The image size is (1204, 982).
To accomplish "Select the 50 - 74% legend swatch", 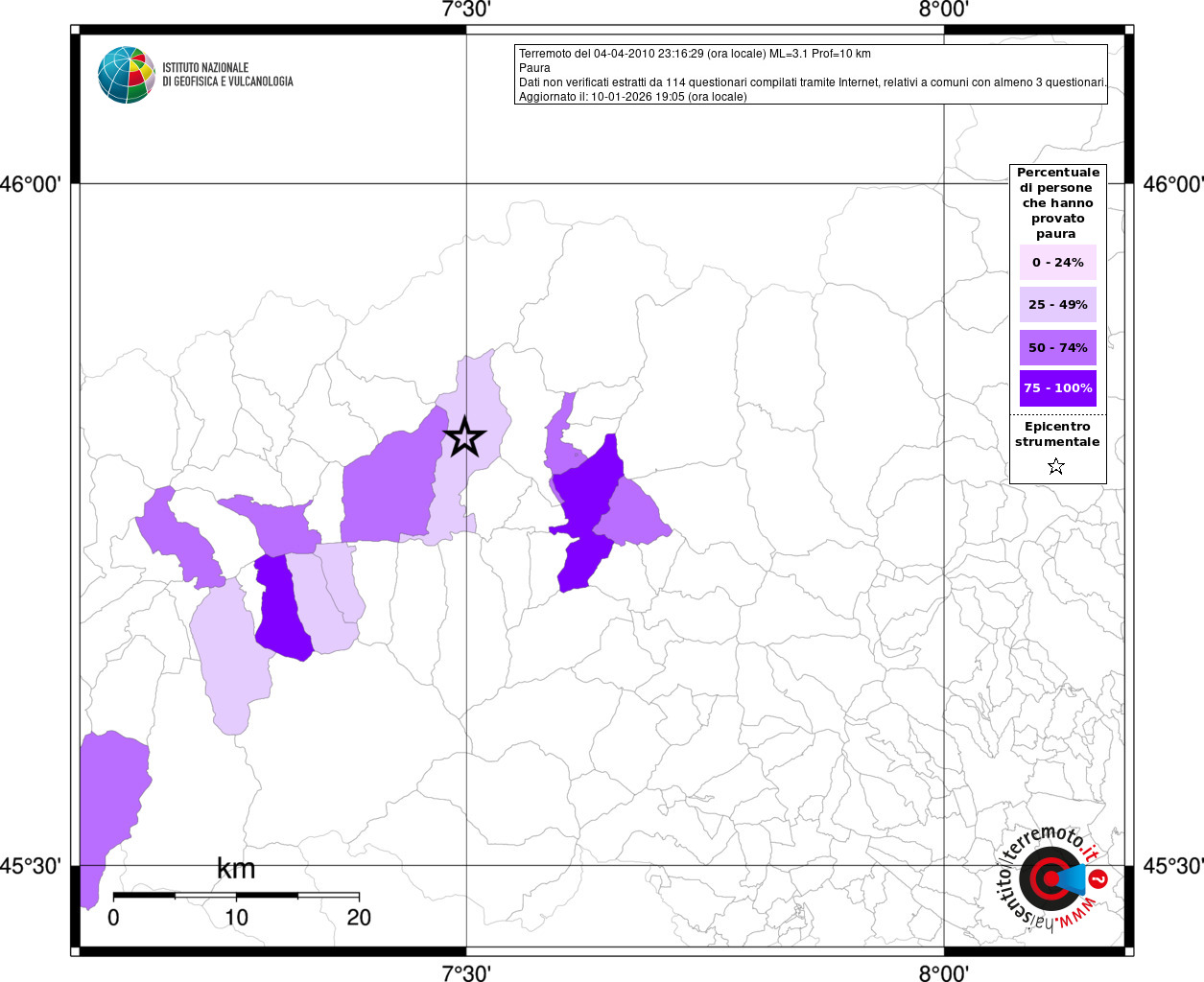I will tap(1057, 347).
